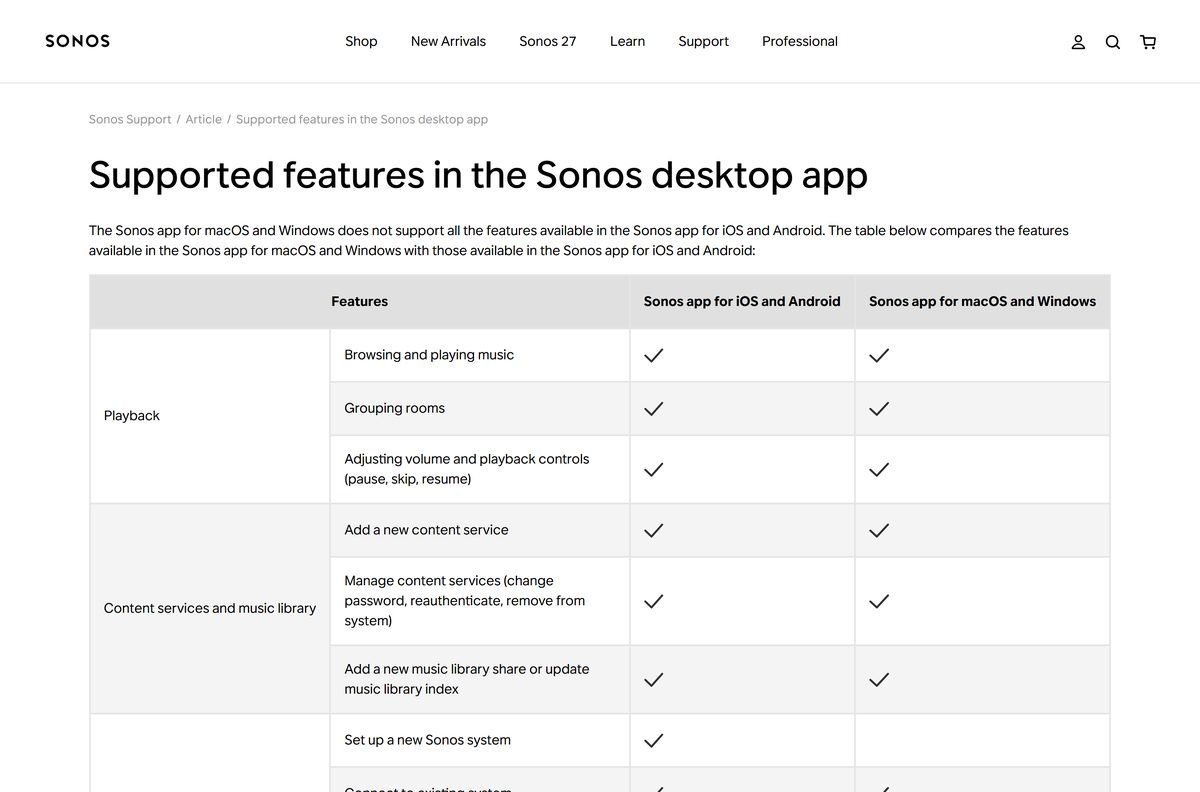Image resolution: width=1200 pixels, height=792 pixels.
Task: Select the page title heading
Action: tap(478, 175)
